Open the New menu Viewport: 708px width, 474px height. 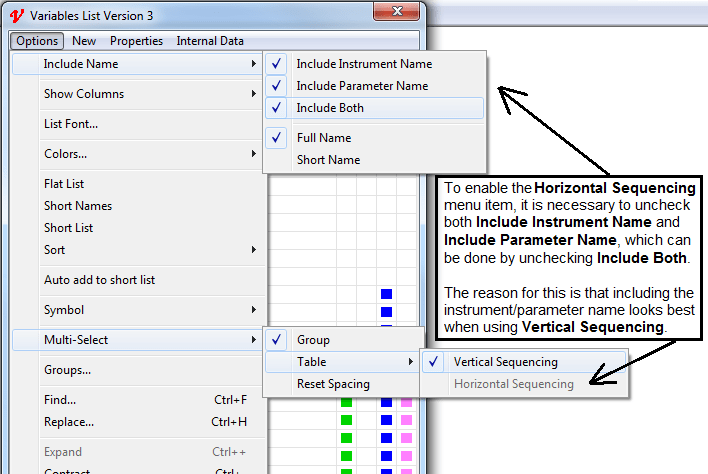pyautogui.click(x=84, y=41)
